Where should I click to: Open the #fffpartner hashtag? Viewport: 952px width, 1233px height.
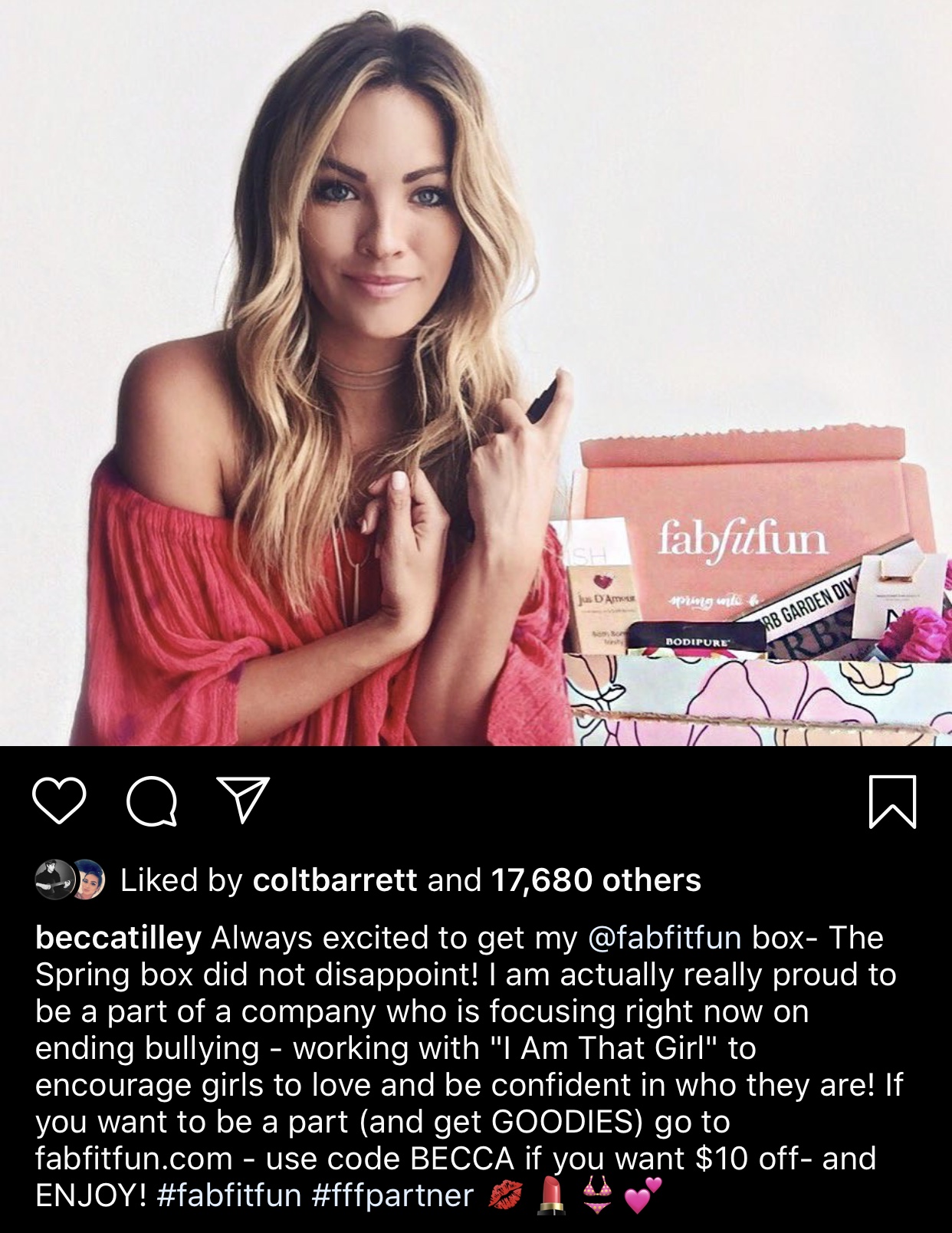[393, 1195]
